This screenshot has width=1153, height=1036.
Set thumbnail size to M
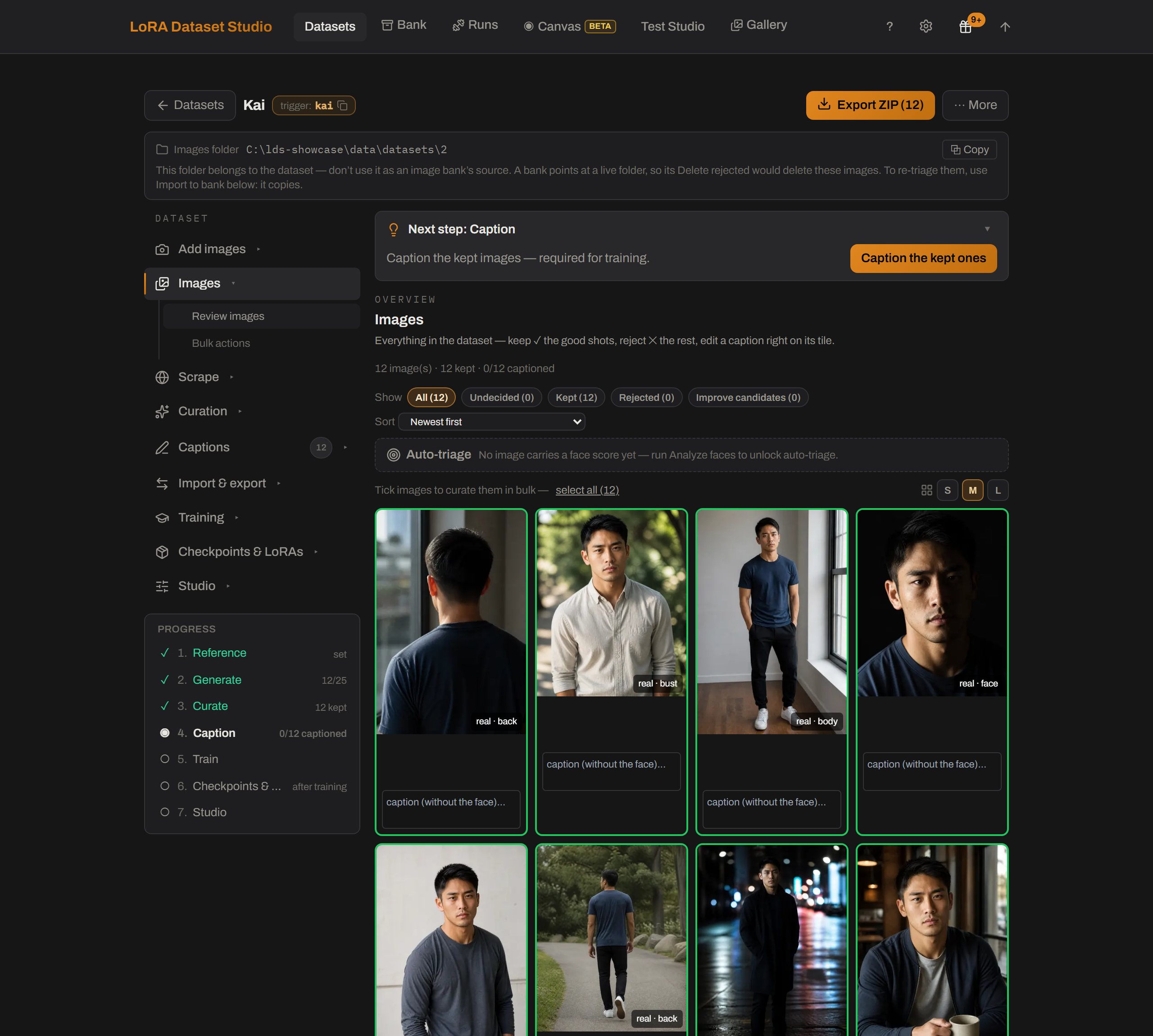pos(972,490)
